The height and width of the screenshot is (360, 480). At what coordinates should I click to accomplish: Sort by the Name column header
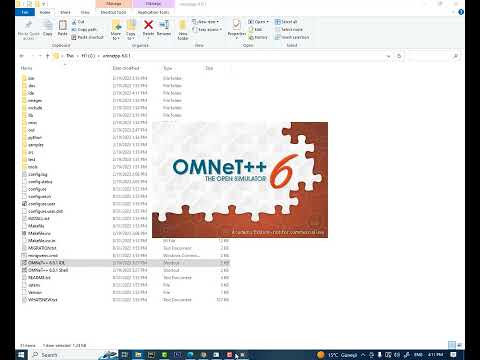coord(27,68)
